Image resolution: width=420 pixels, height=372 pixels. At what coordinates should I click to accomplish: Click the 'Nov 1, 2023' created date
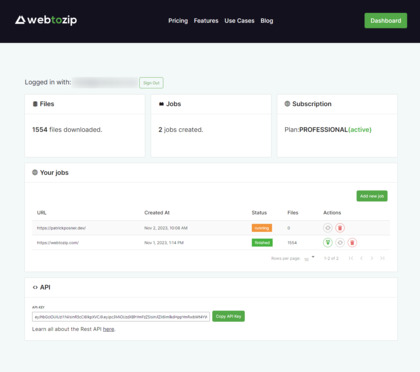pyautogui.click(x=164, y=243)
